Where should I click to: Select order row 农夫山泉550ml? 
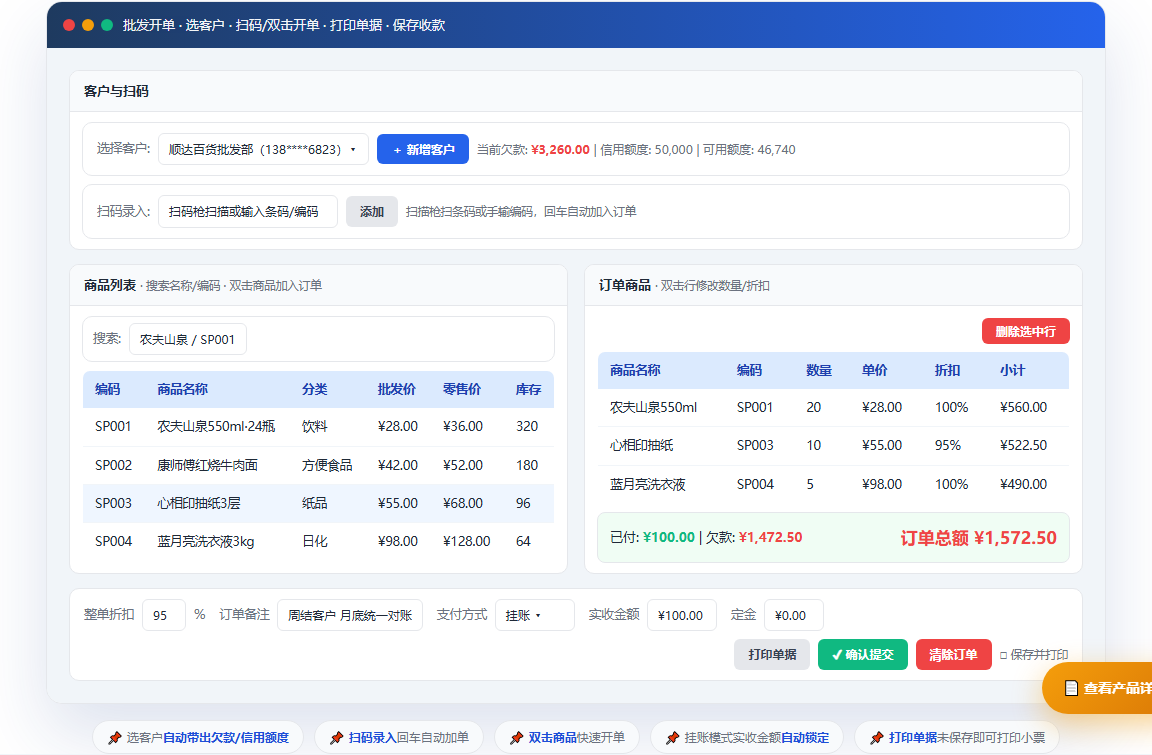[833, 408]
